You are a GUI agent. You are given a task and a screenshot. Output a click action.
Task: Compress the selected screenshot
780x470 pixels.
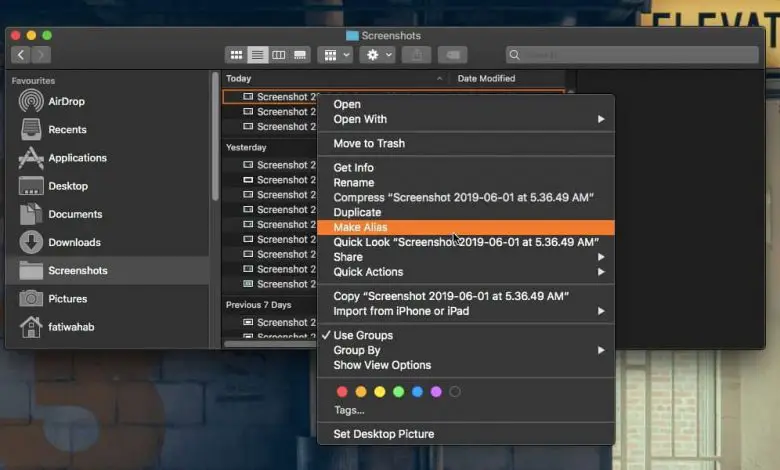pos(466,198)
